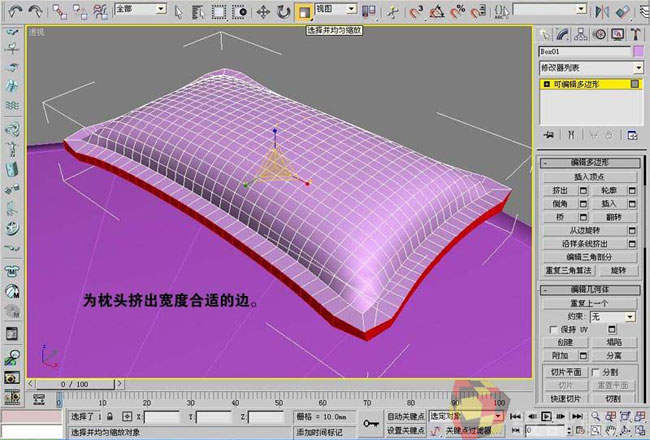Click the Select and Uniform Scale tool
The height and width of the screenshot is (440, 650).
(304, 12)
